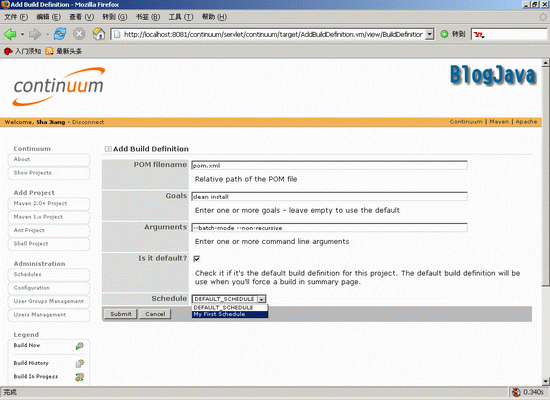Image resolution: width=550 pixels, height=400 pixels.
Task: Click the Disconnect link
Action: pos(88,122)
